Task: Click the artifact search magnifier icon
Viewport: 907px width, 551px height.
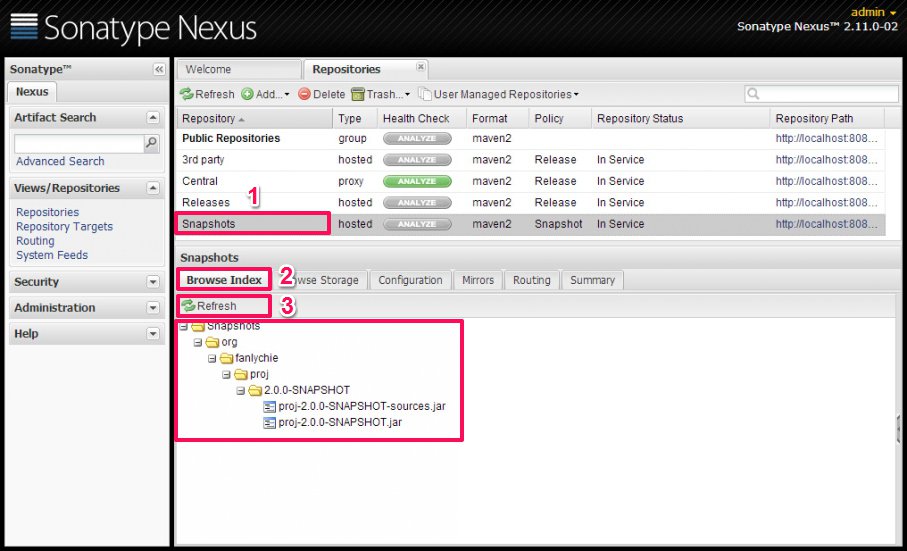Action: click(x=151, y=142)
